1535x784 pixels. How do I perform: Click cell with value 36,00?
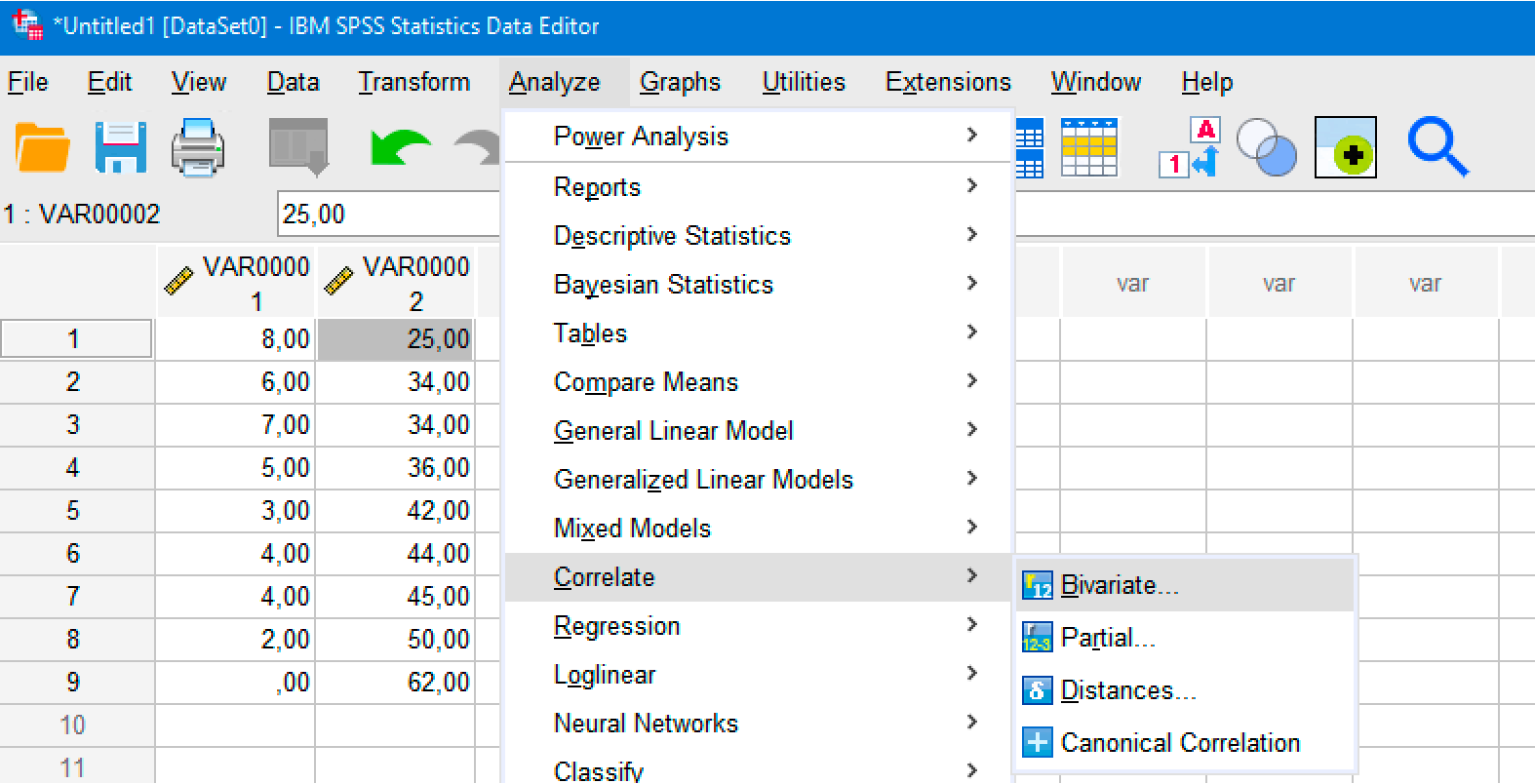pyautogui.click(x=395, y=468)
